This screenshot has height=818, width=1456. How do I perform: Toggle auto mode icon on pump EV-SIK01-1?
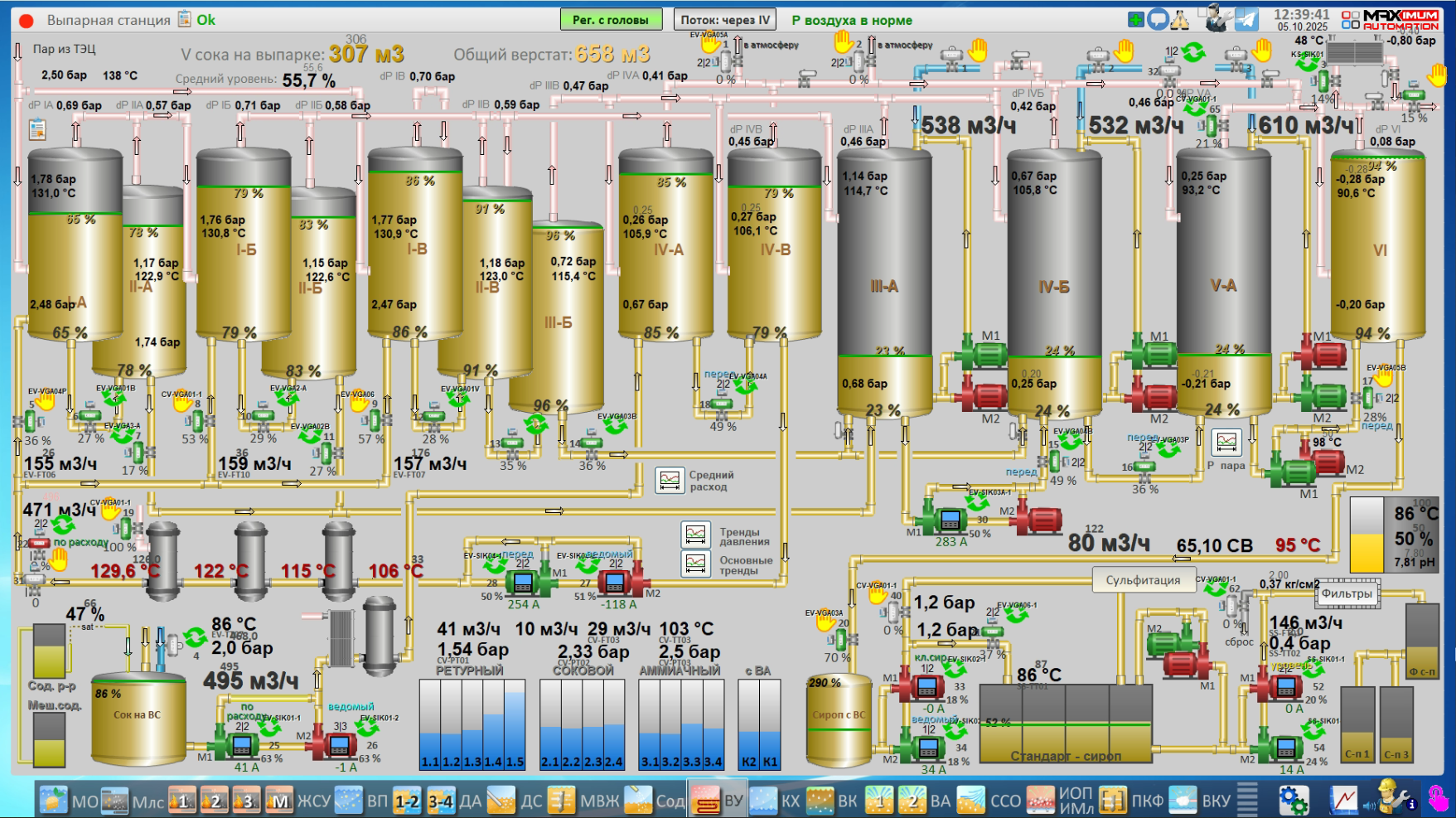[268, 727]
